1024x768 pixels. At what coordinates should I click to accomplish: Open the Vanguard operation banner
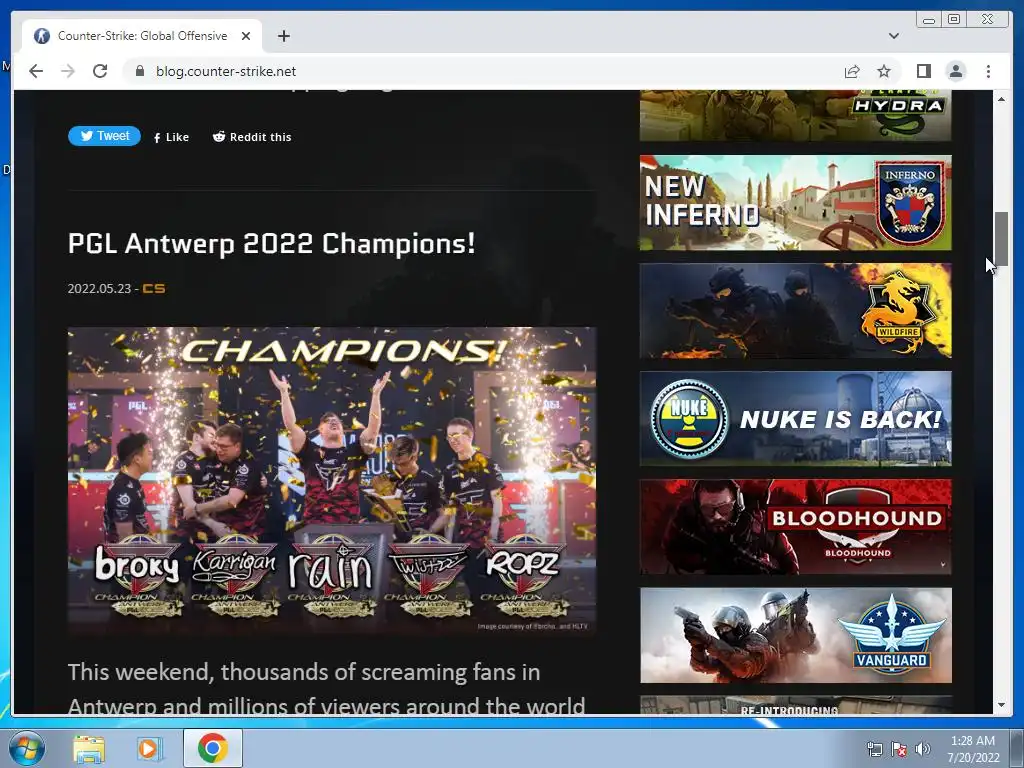point(795,635)
